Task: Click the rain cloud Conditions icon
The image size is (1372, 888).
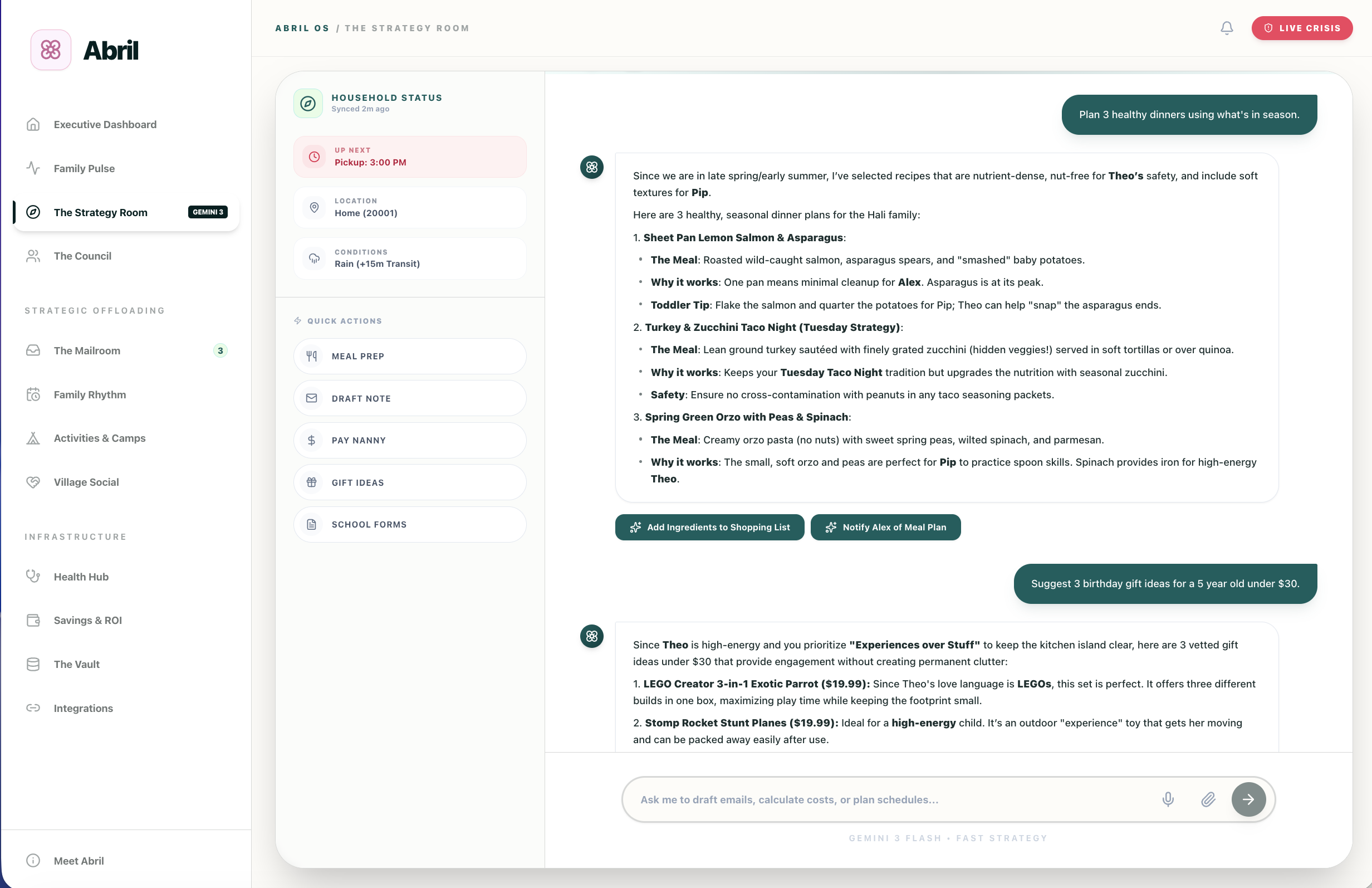Action: 314,258
